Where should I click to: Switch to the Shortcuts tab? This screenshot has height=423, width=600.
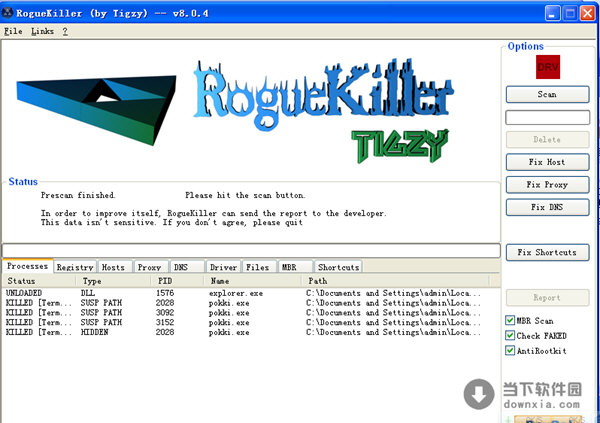coord(338,267)
